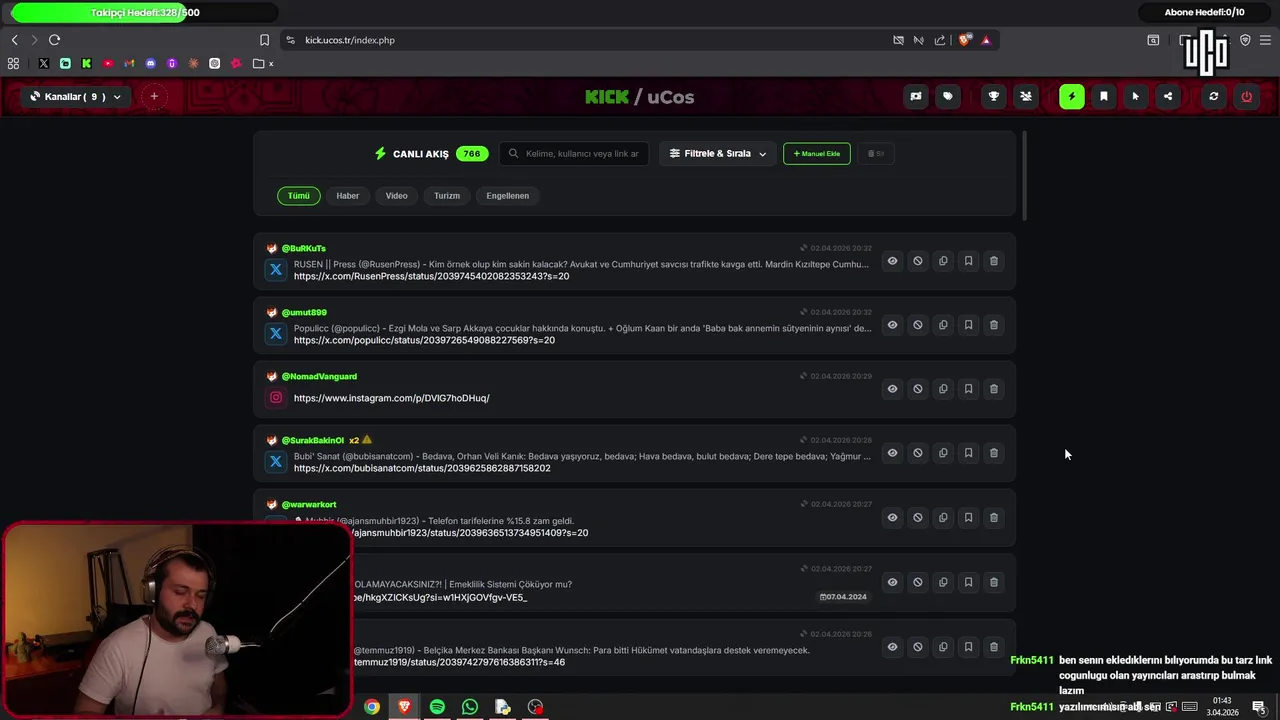The height and width of the screenshot is (720, 1280).
Task: Copy the @umut899 entry
Action: [x=943, y=325]
